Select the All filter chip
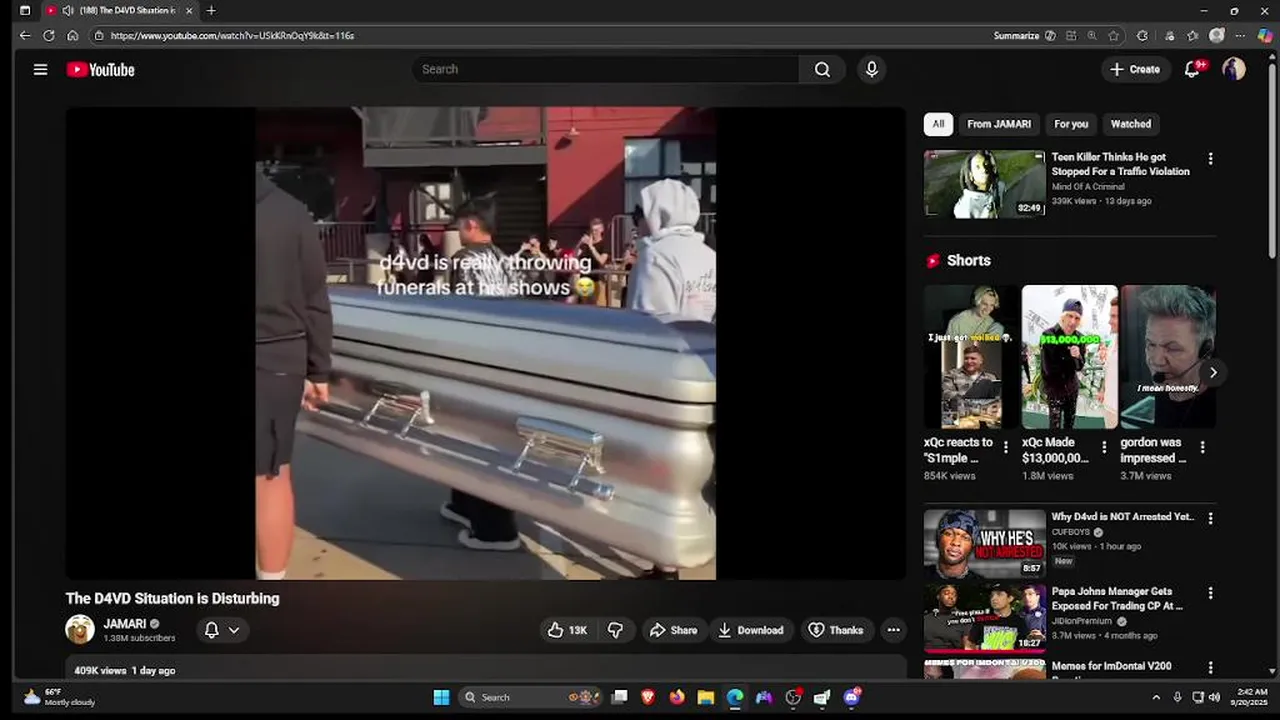 [x=938, y=124]
